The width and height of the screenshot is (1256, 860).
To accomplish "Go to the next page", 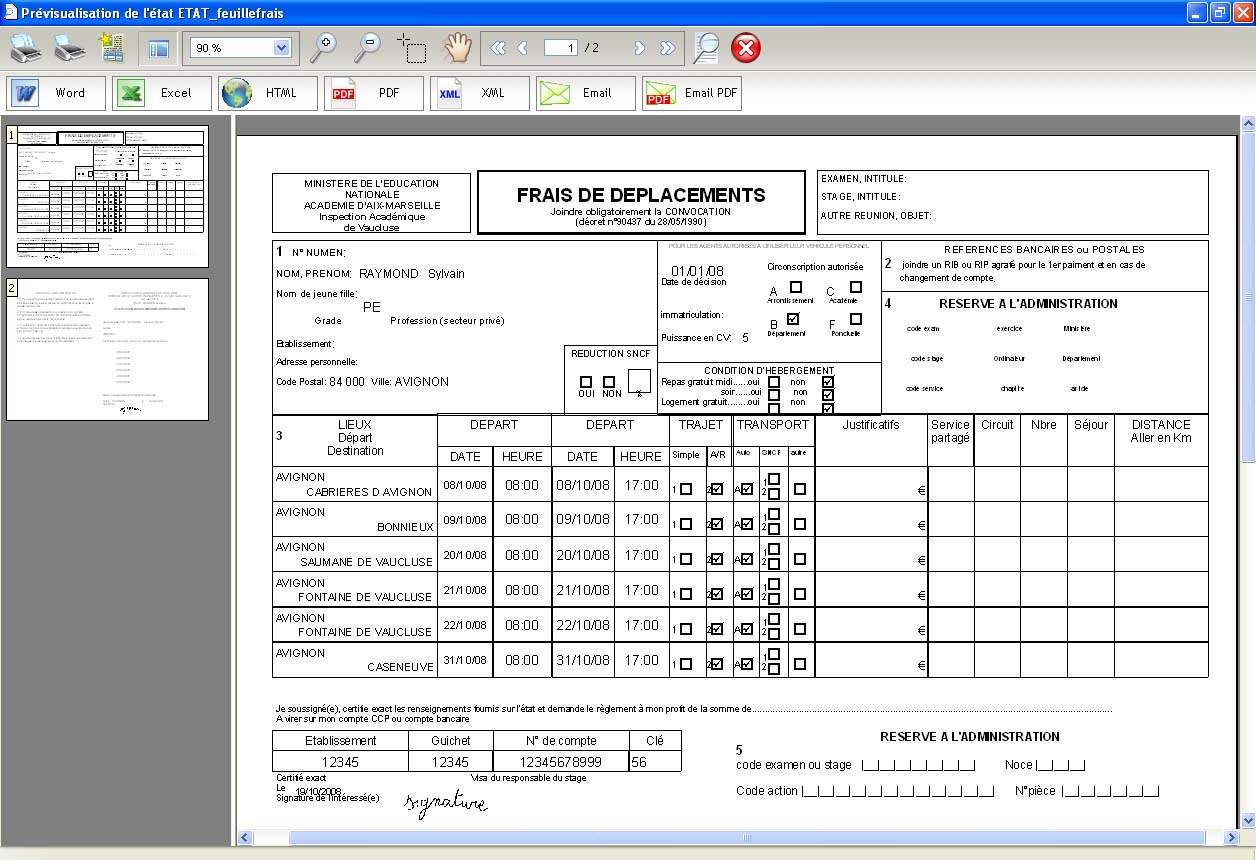I will pos(640,48).
